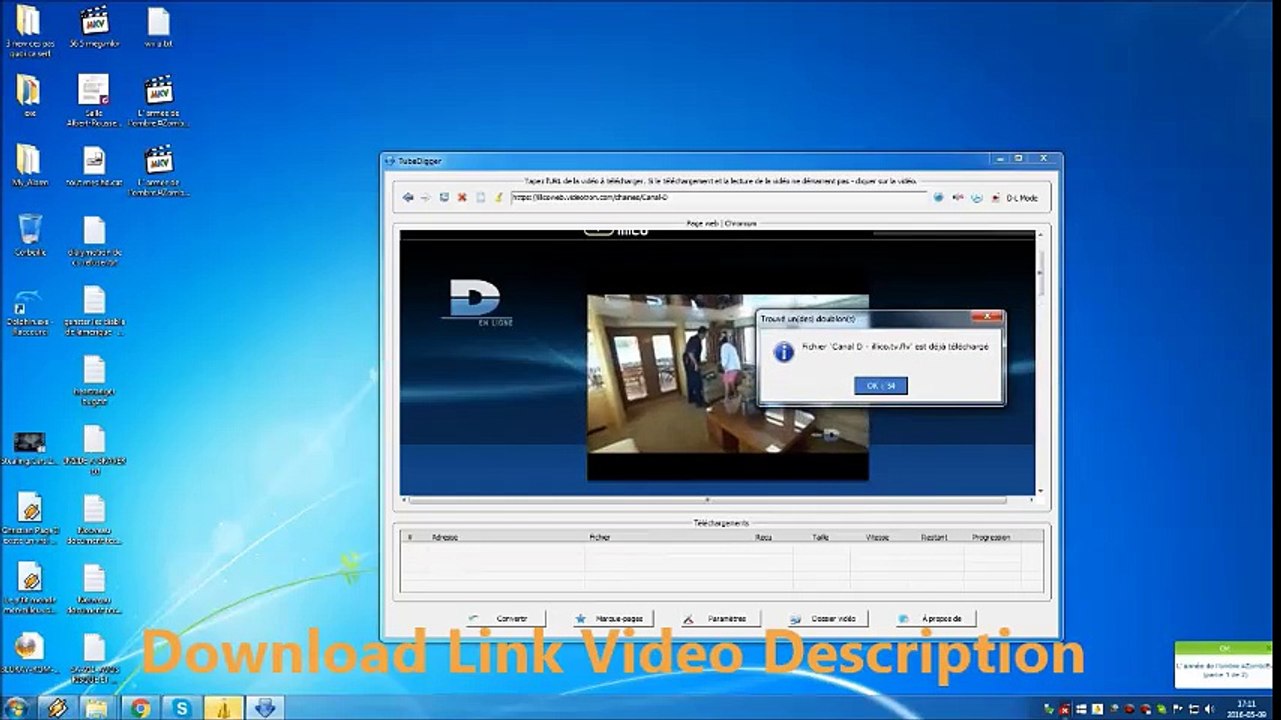Open the Windows Start menu

16,708
